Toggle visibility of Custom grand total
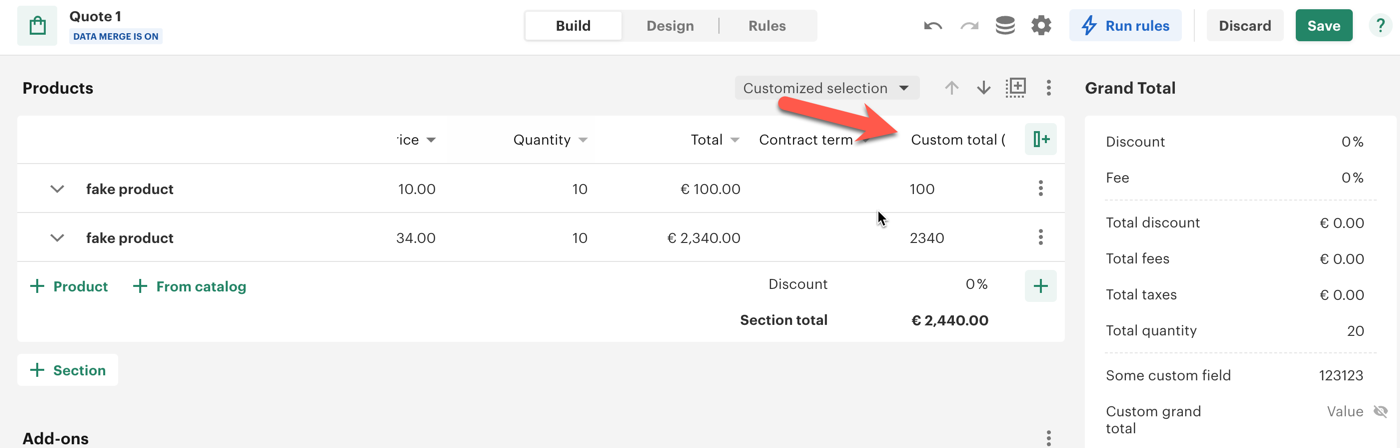 tap(1380, 412)
